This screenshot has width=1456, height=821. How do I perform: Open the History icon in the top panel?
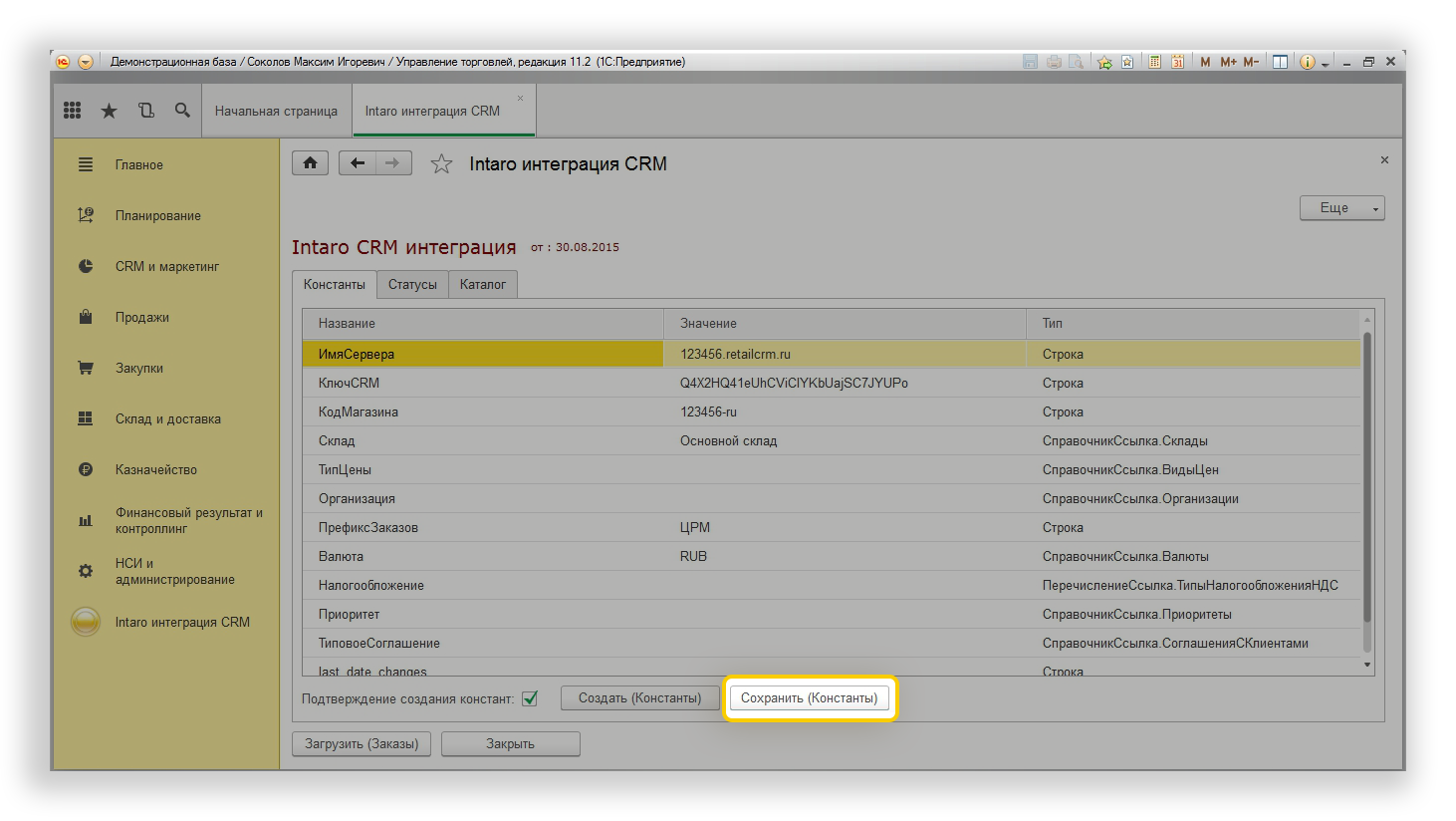click(x=146, y=111)
